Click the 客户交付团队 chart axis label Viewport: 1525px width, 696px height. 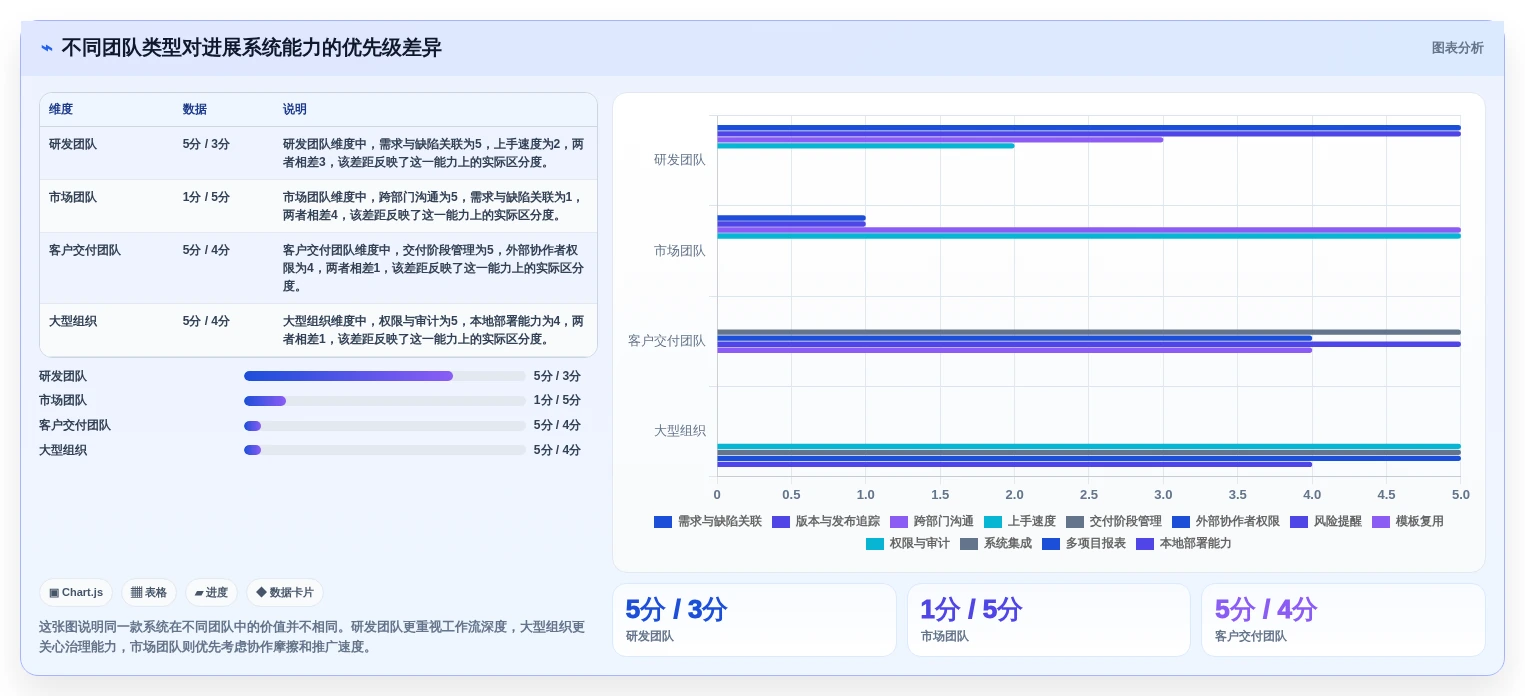point(667,341)
